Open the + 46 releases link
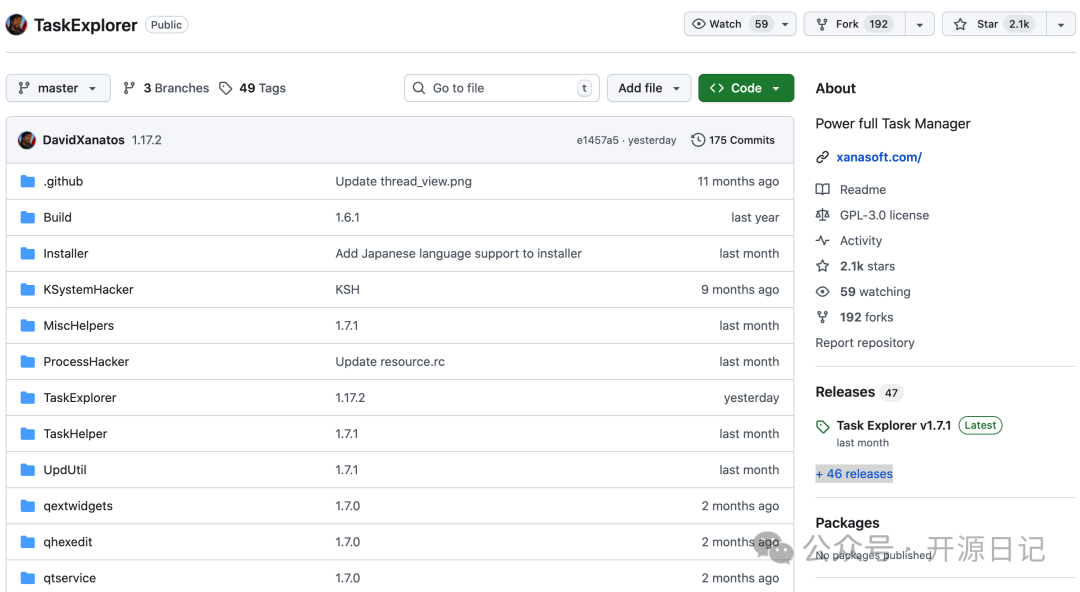Viewport: 1080px width, 592px height. coord(853,473)
